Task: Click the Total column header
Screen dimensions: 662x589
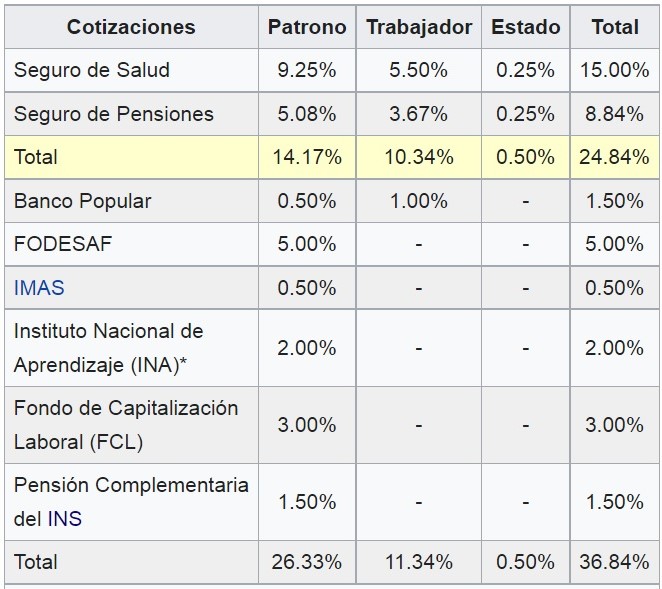Action: pyautogui.click(x=615, y=27)
